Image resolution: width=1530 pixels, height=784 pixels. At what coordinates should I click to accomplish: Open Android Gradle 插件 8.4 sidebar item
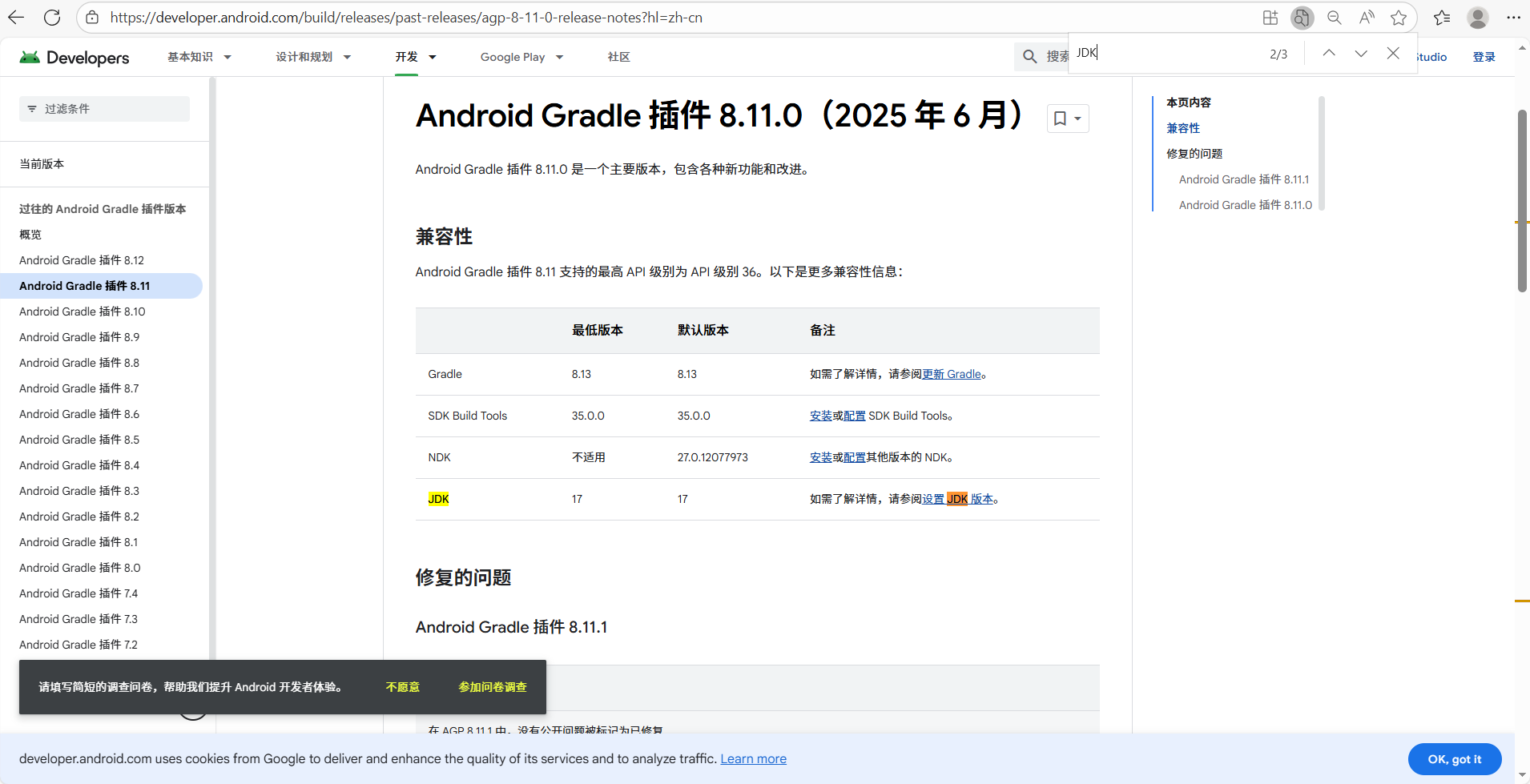[79, 465]
